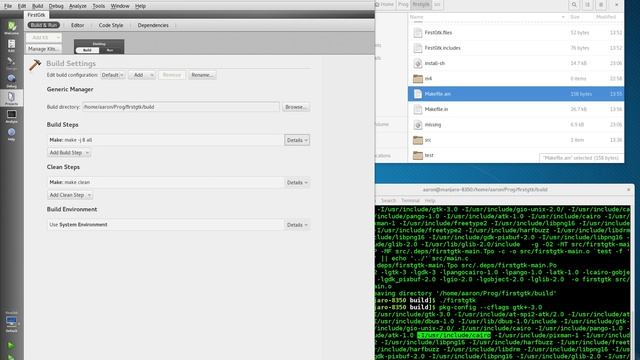Expand Details for make all step

(297, 140)
